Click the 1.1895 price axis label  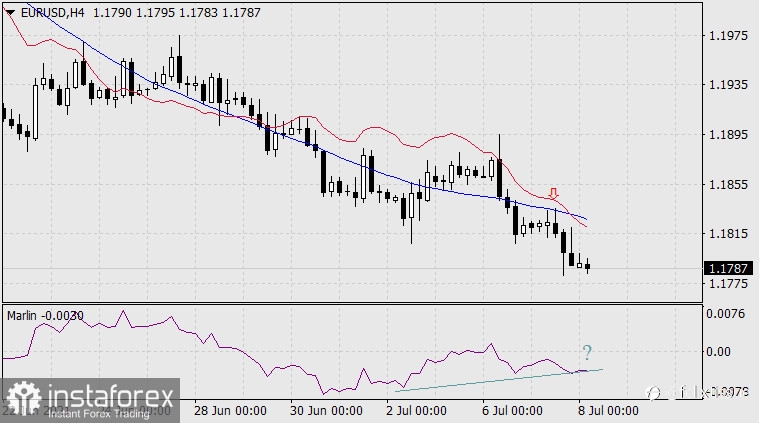[x=728, y=135]
